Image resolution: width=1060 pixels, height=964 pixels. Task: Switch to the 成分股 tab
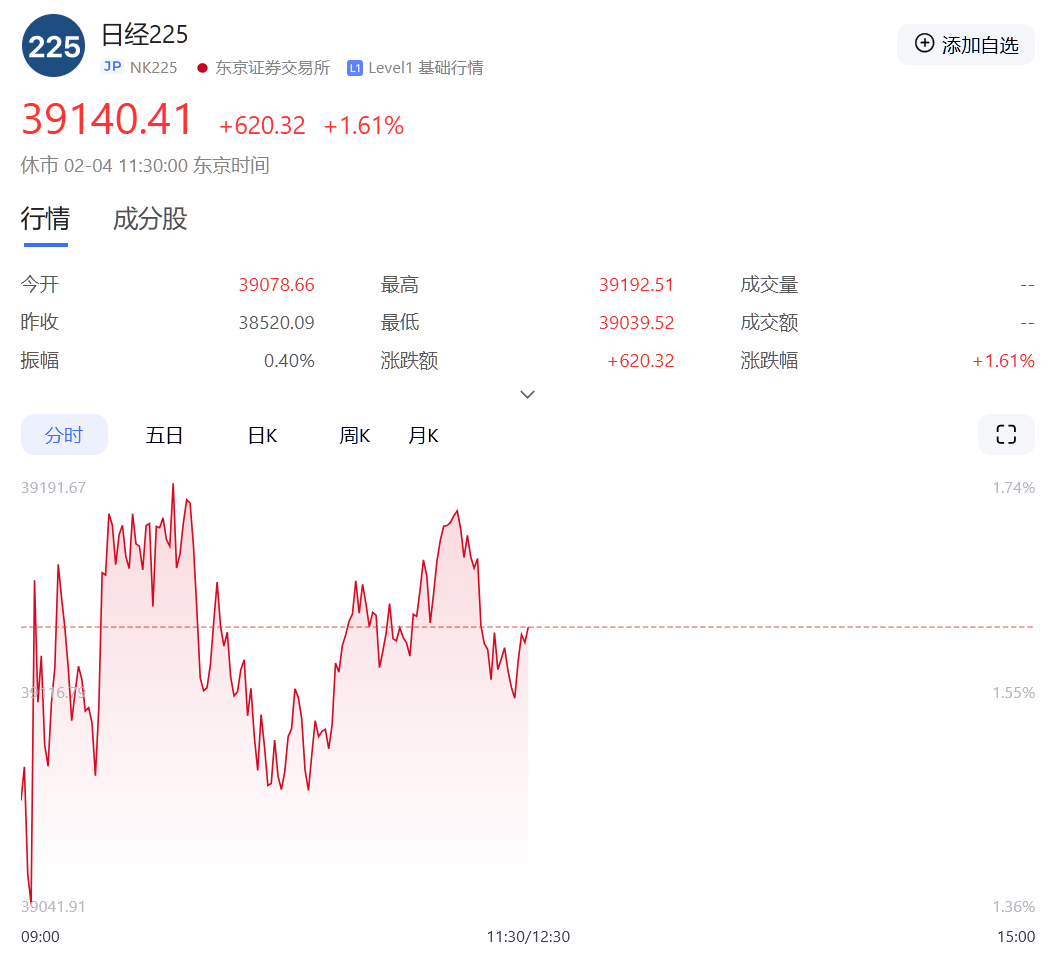(x=149, y=219)
